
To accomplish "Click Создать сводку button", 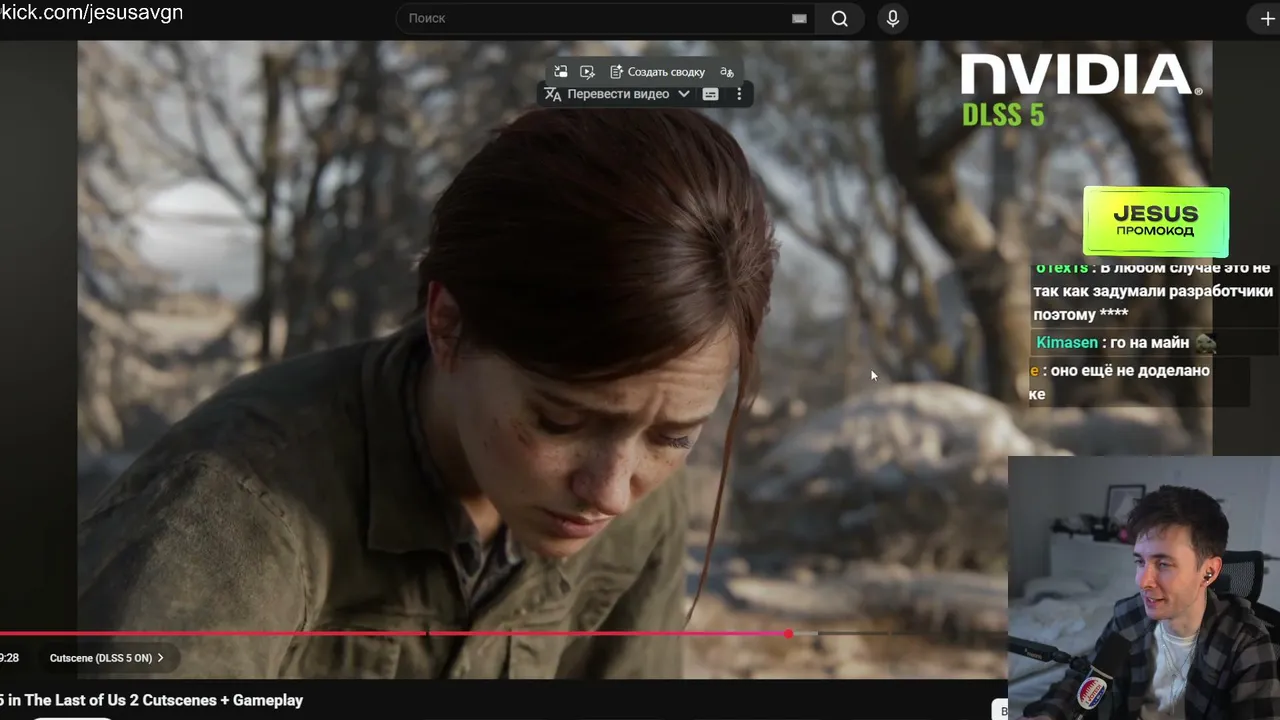I will click(657, 72).
